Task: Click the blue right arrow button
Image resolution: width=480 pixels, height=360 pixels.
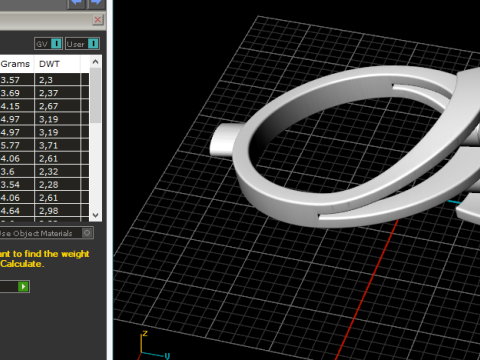Action: coord(96,4)
